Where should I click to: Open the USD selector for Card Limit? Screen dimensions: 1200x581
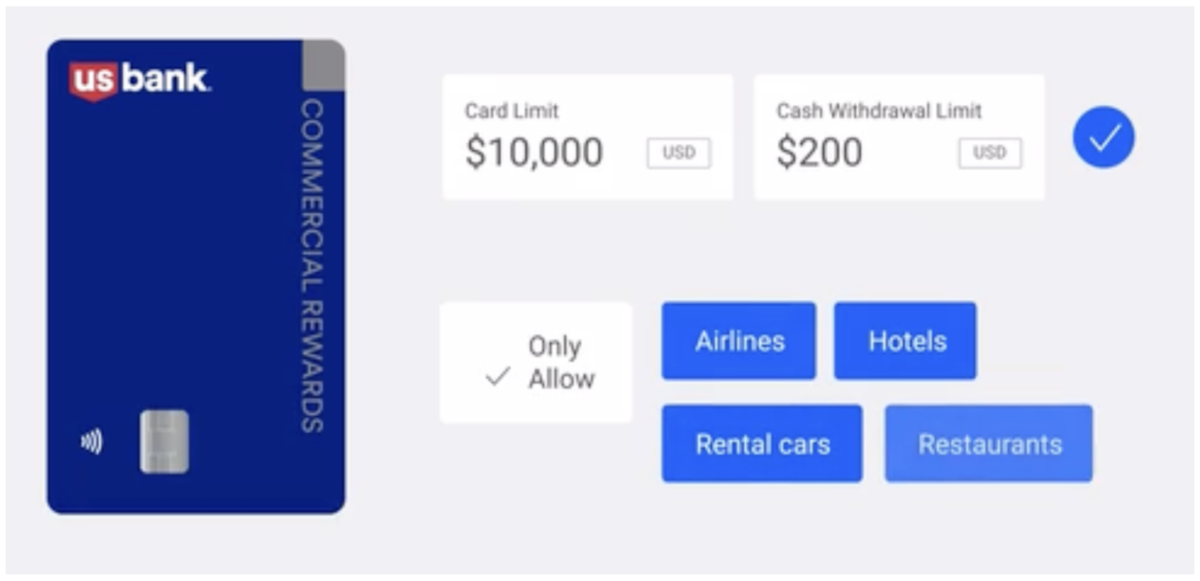pos(678,153)
